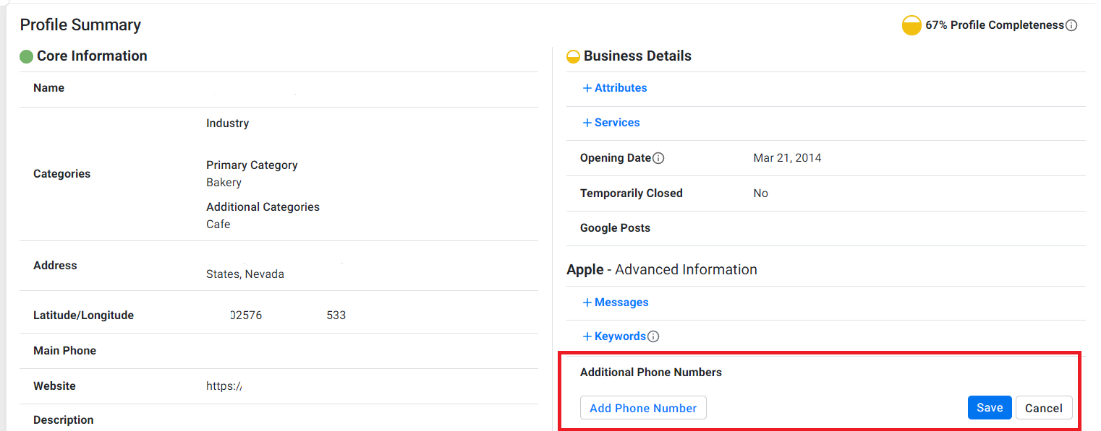Click the Website https URL
The height and width of the screenshot is (431, 1101).
[224, 386]
